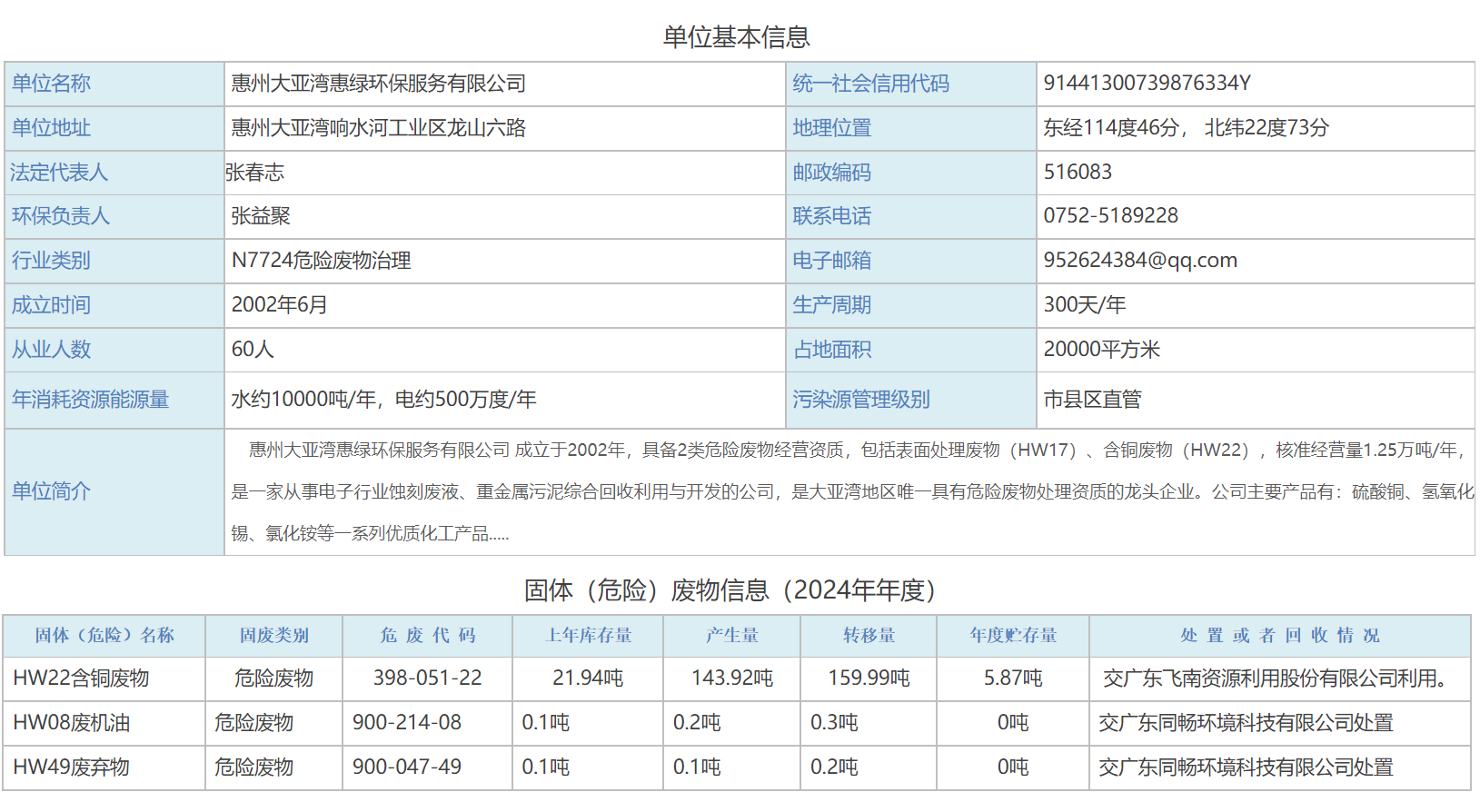The height and width of the screenshot is (812, 1480).
Task: Select the 单位地址 label
Action: (x=51, y=128)
